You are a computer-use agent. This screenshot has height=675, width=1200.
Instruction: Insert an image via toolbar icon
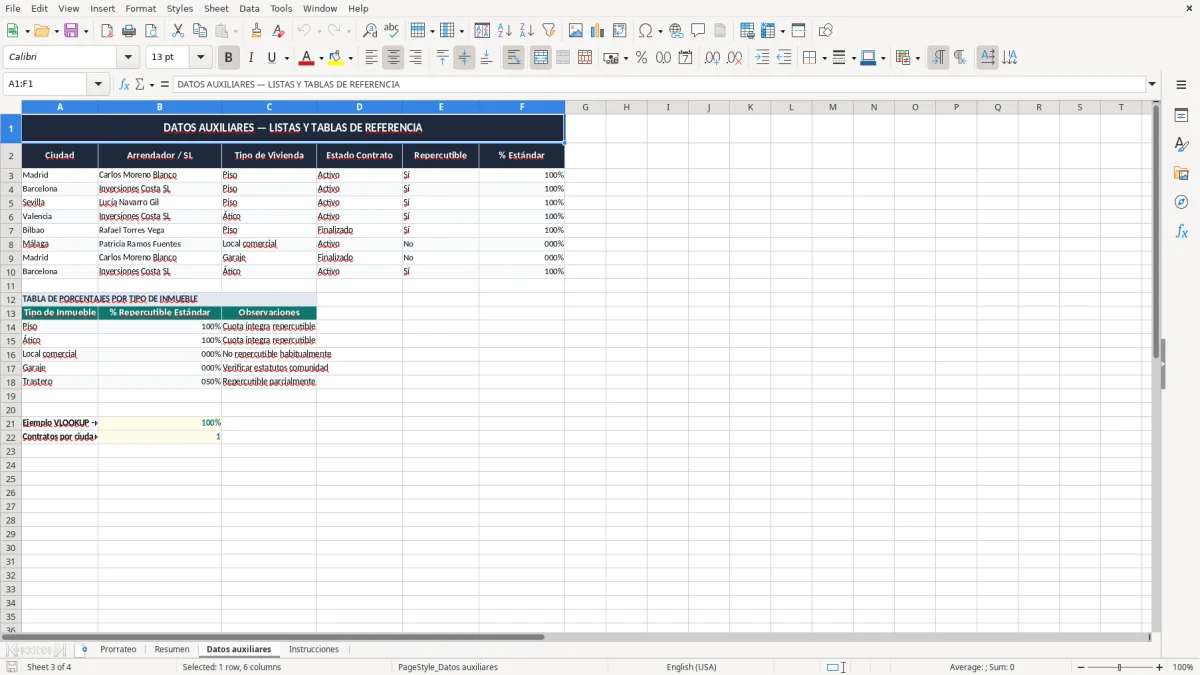point(576,31)
